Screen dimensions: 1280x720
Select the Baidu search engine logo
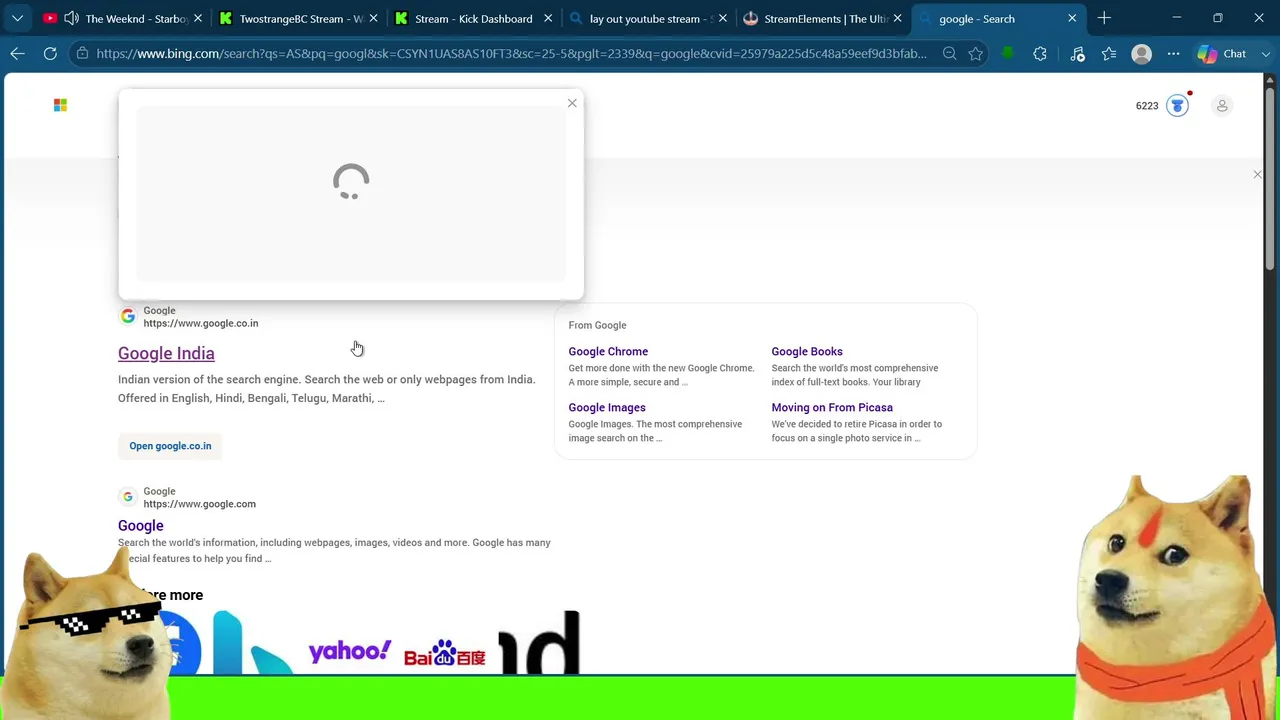(x=445, y=653)
